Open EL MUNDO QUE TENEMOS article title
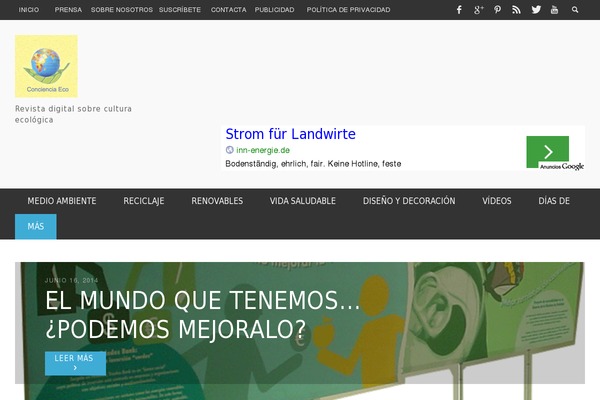 click(203, 315)
